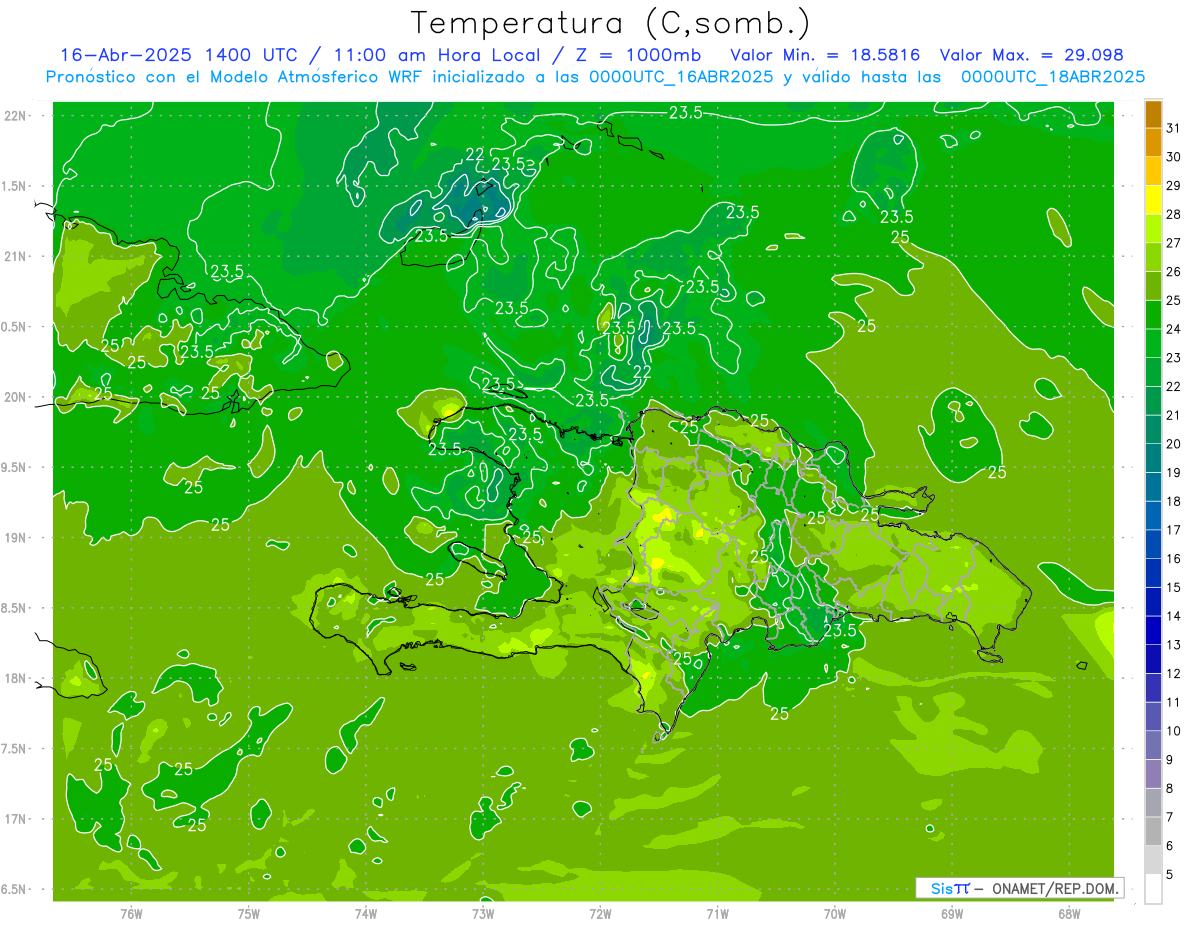Click the title "Temperatura (C,somb.)"

(x=609, y=23)
